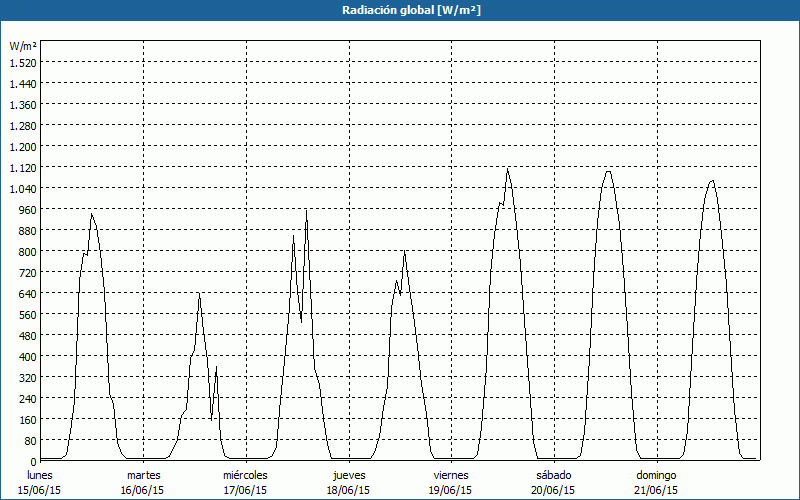Select the 1.360 y-axis value
The image size is (800, 500).
23,105
